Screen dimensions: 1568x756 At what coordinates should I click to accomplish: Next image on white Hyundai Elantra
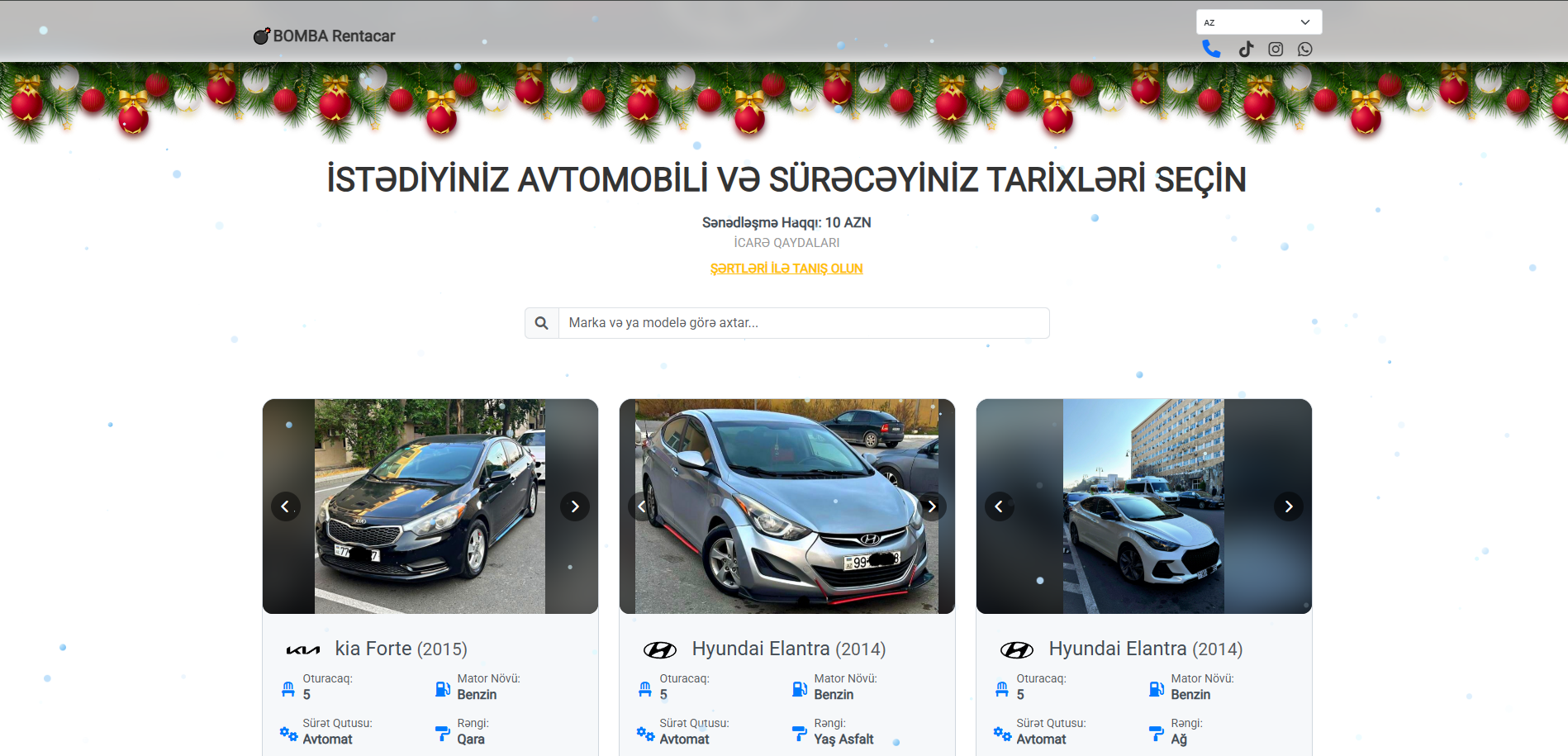point(1288,506)
